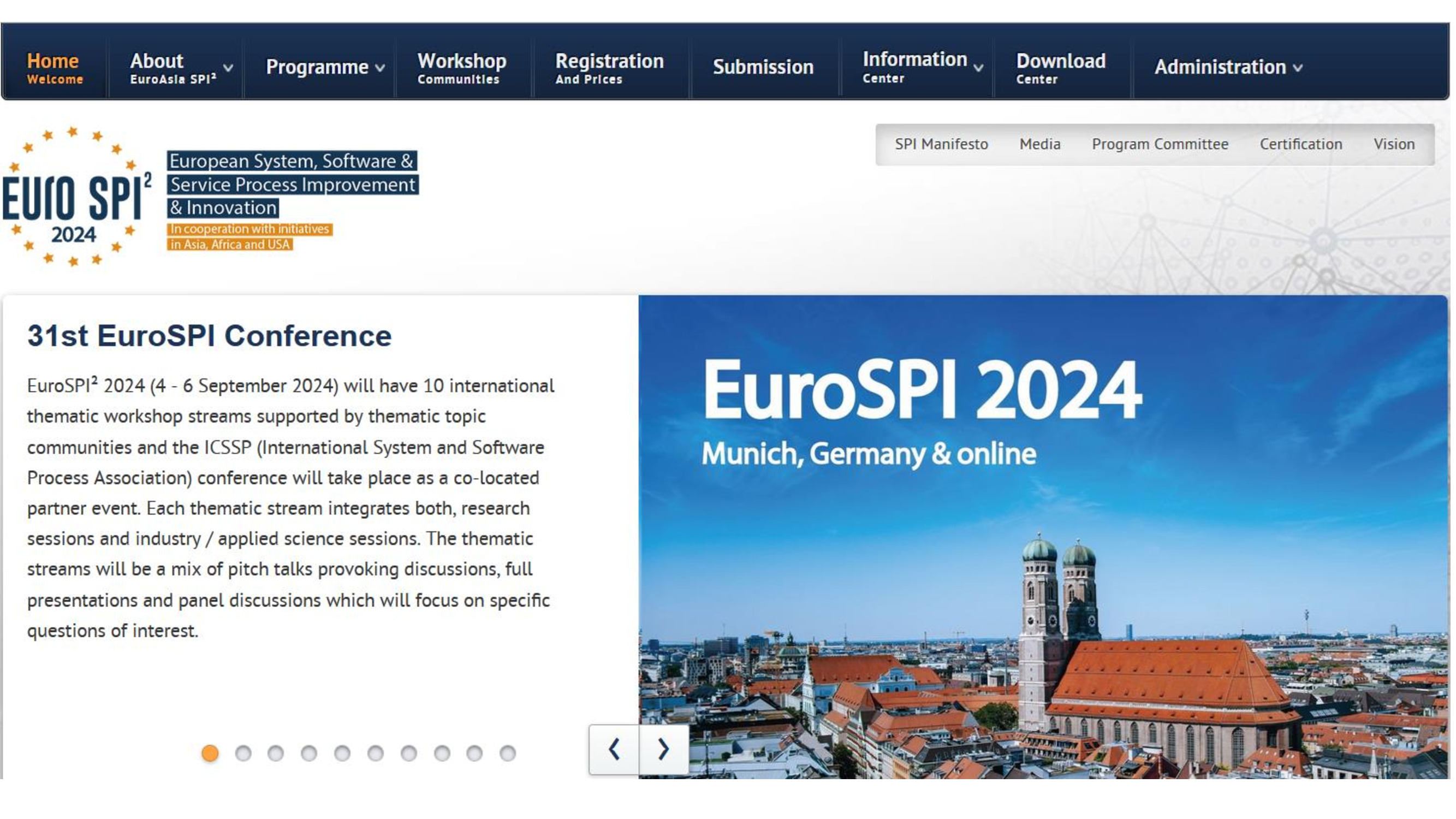Open the Media link
1456x819 pixels.
point(1040,144)
